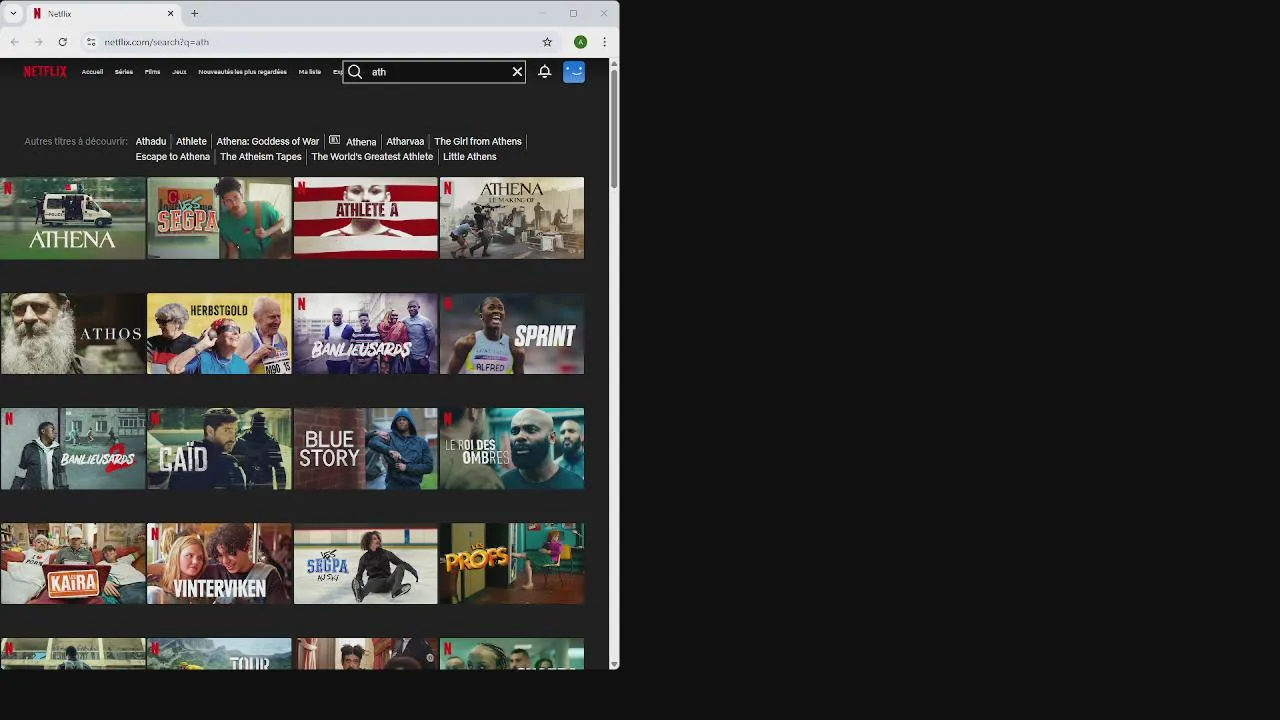Select the 'Athlete' suggested title
The height and width of the screenshot is (720, 1280).
[191, 141]
